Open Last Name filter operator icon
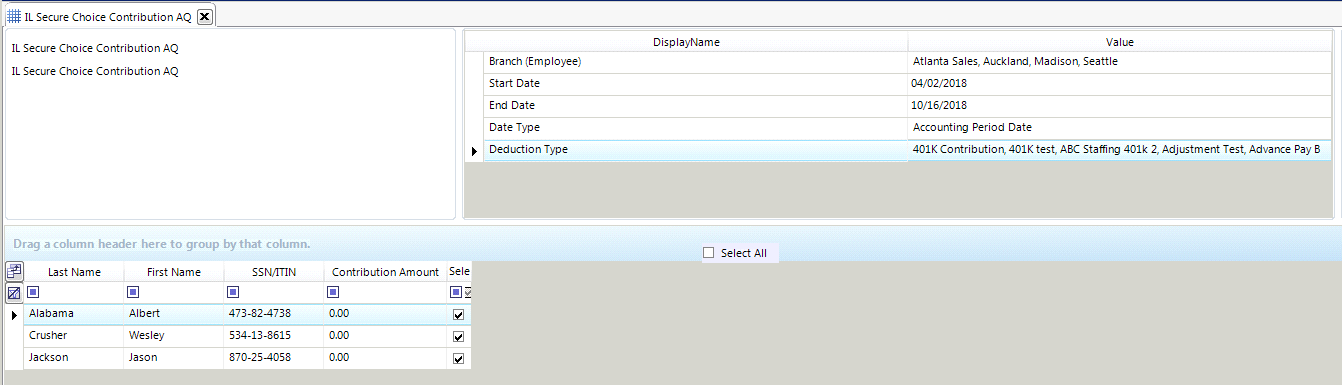Image resolution: width=1342 pixels, height=385 pixels. pos(33,292)
